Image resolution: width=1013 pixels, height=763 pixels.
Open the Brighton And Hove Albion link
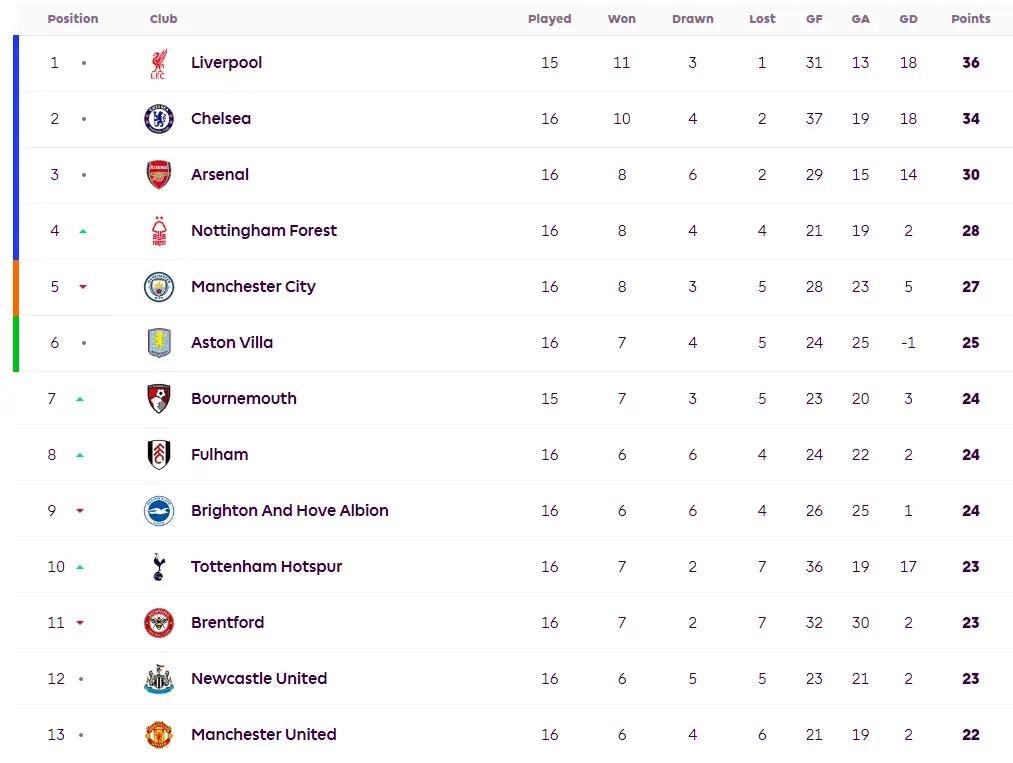click(289, 510)
